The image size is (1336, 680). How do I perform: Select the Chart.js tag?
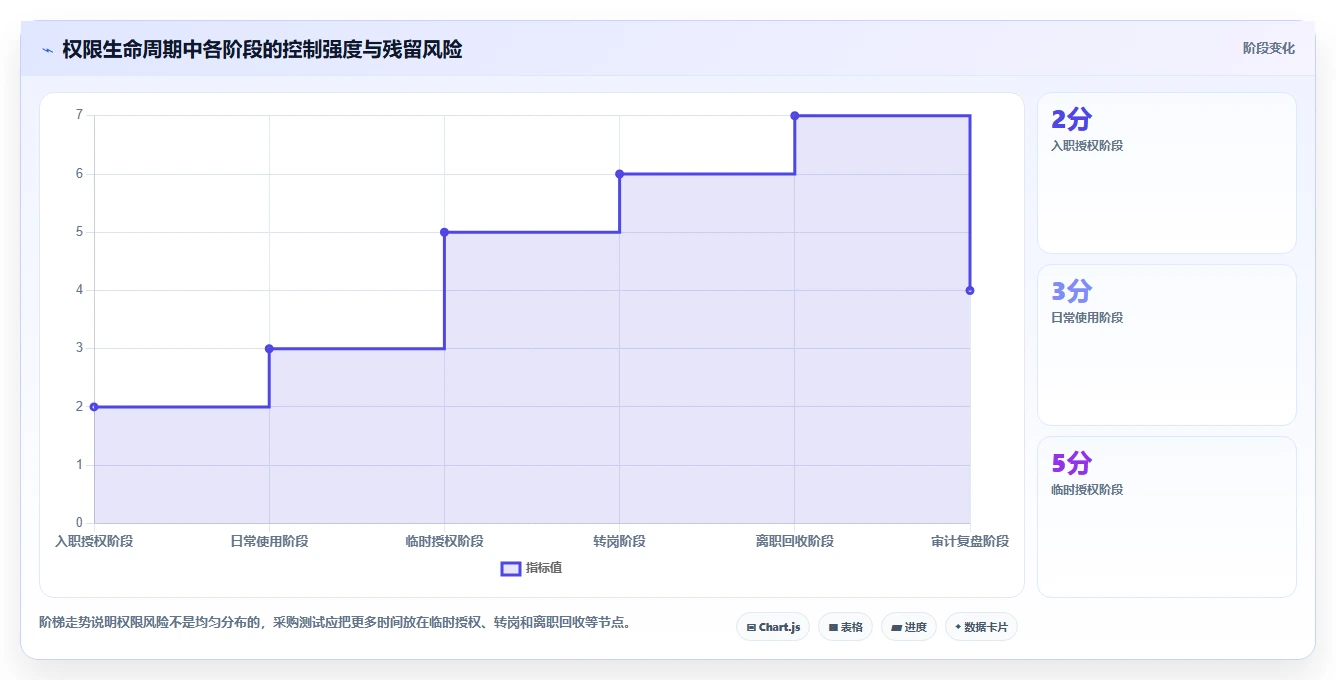point(773,627)
